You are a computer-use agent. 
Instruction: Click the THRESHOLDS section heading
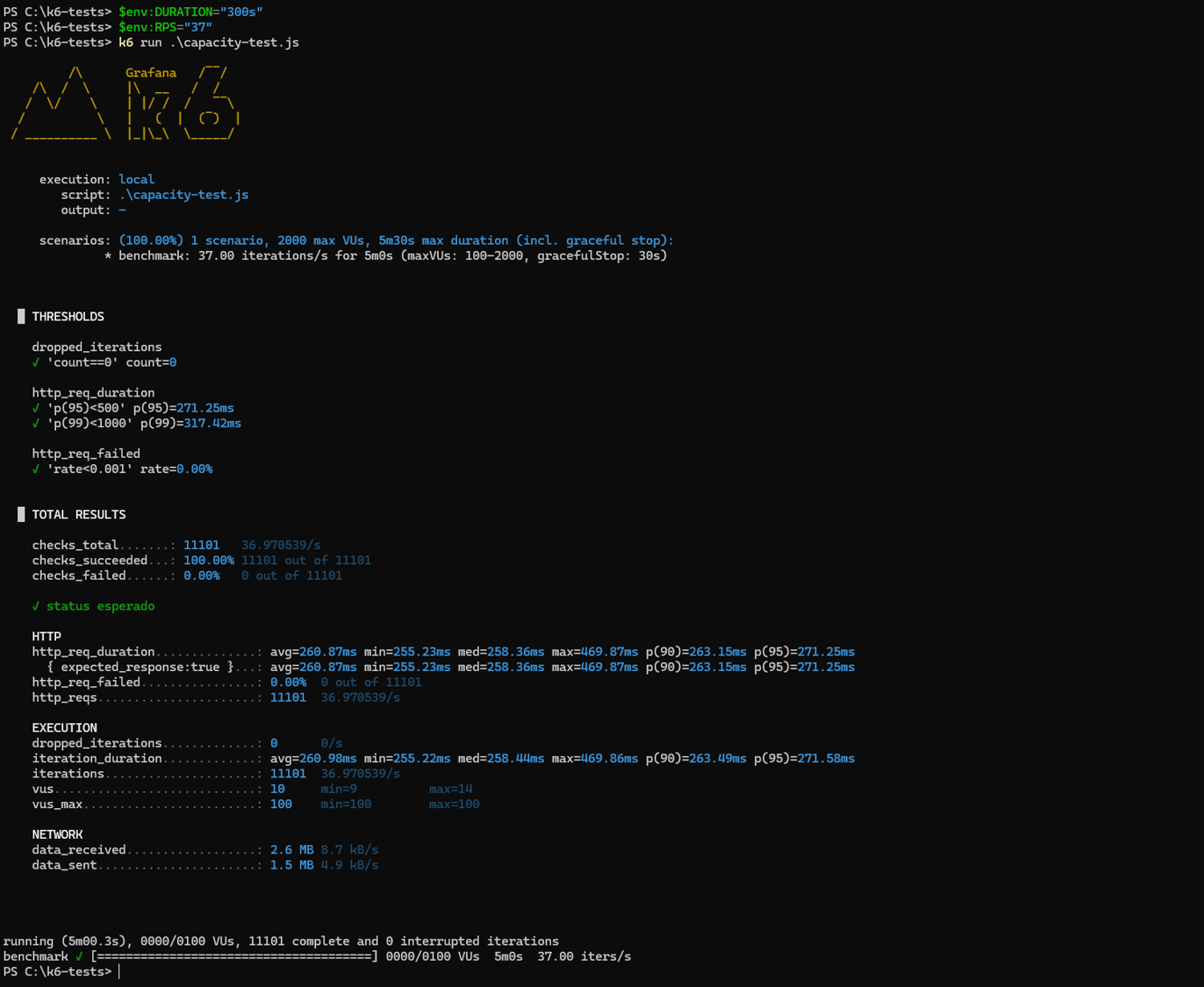[x=68, y=317]
